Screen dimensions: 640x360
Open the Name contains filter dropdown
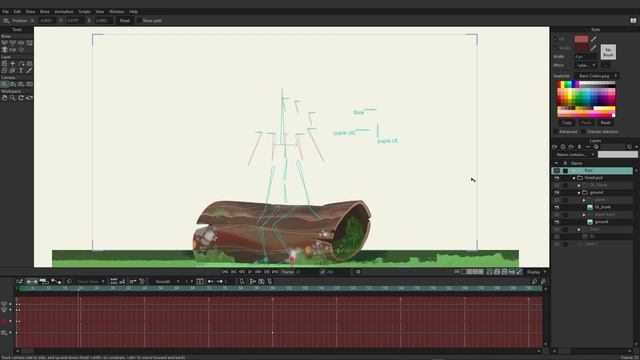574,155
